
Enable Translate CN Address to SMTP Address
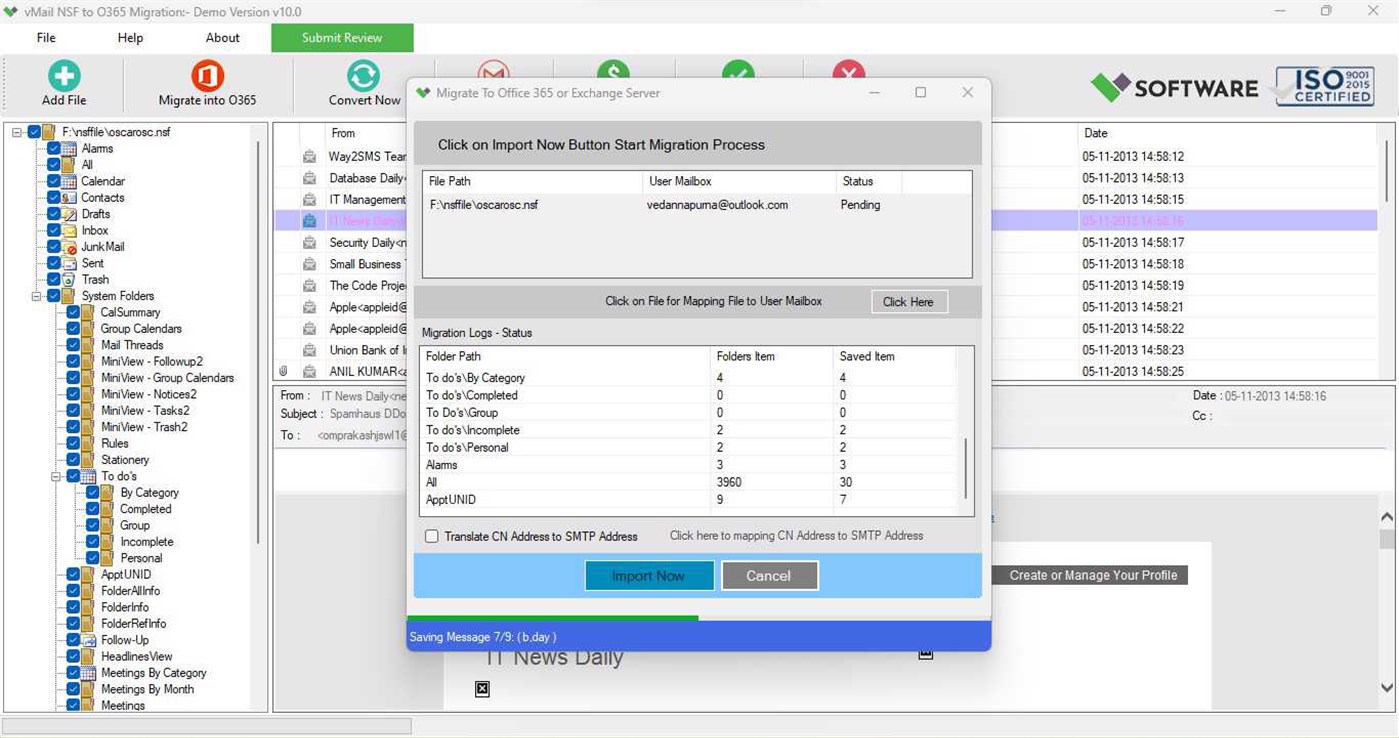431,536
